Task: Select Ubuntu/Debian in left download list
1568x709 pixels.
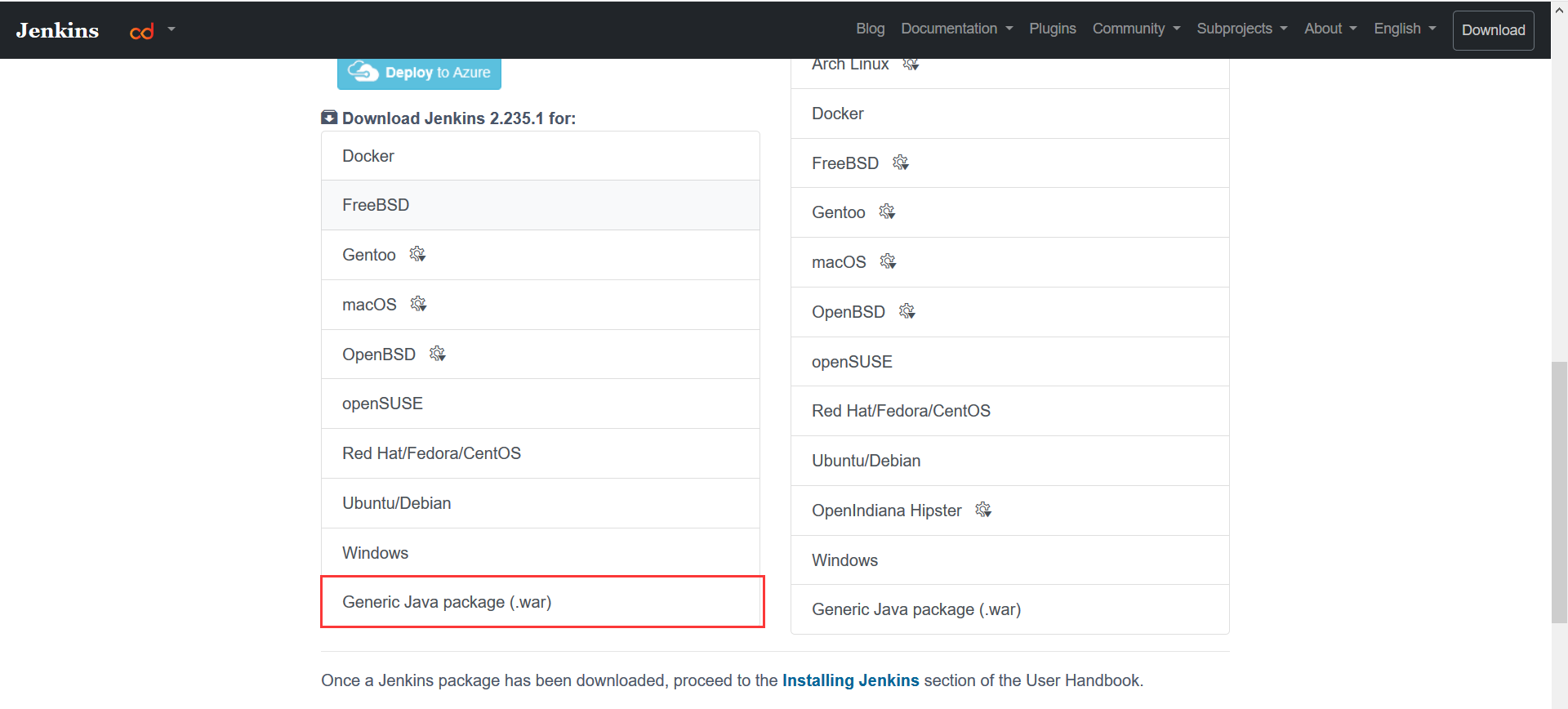Action: pos(541,503)
